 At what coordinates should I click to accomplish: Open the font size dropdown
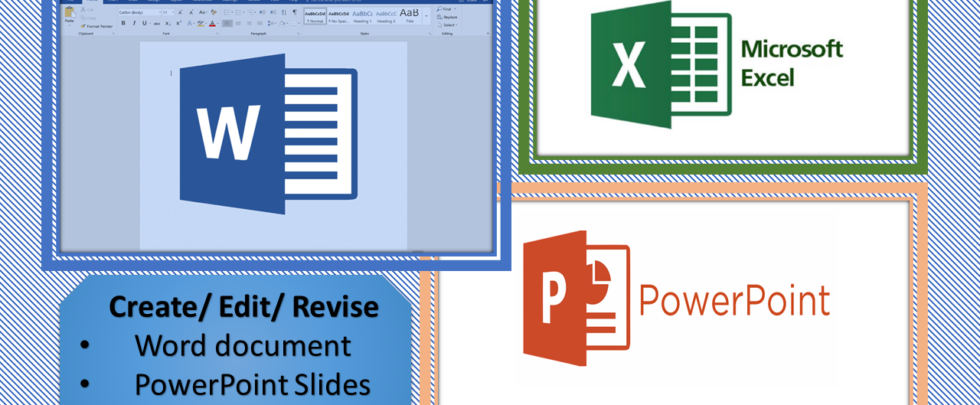(x=166, y=12)
